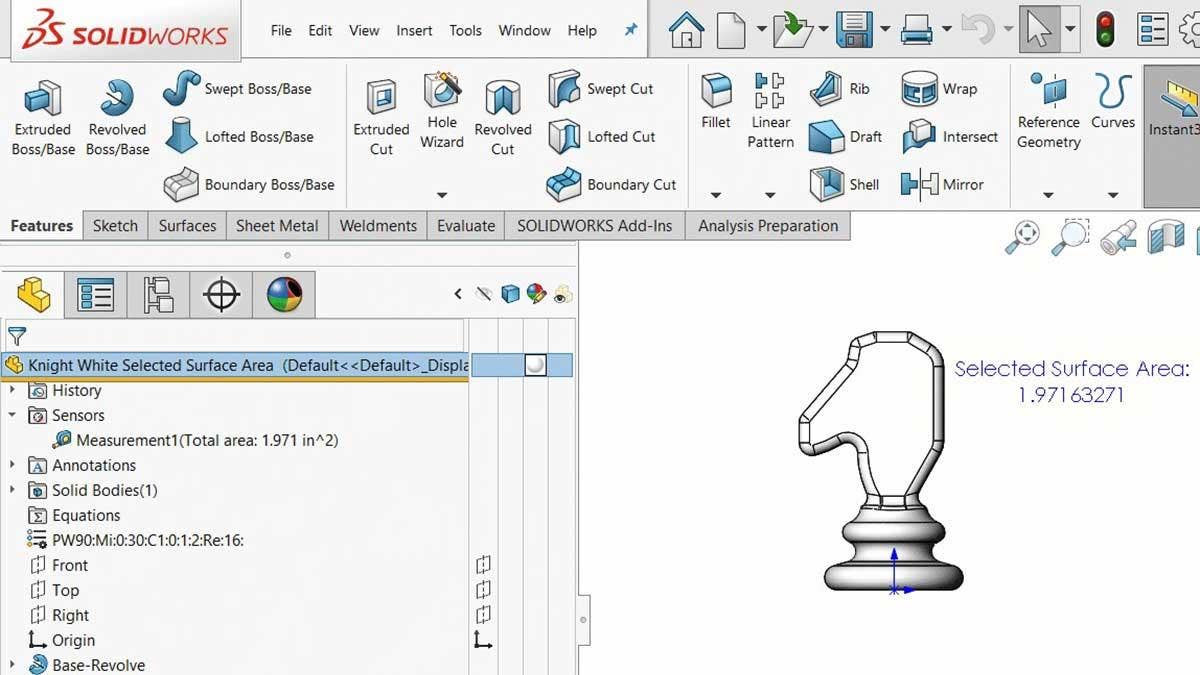Open the Curves tool
This screenshot has width=1200, height=675.
point(1113,101)
